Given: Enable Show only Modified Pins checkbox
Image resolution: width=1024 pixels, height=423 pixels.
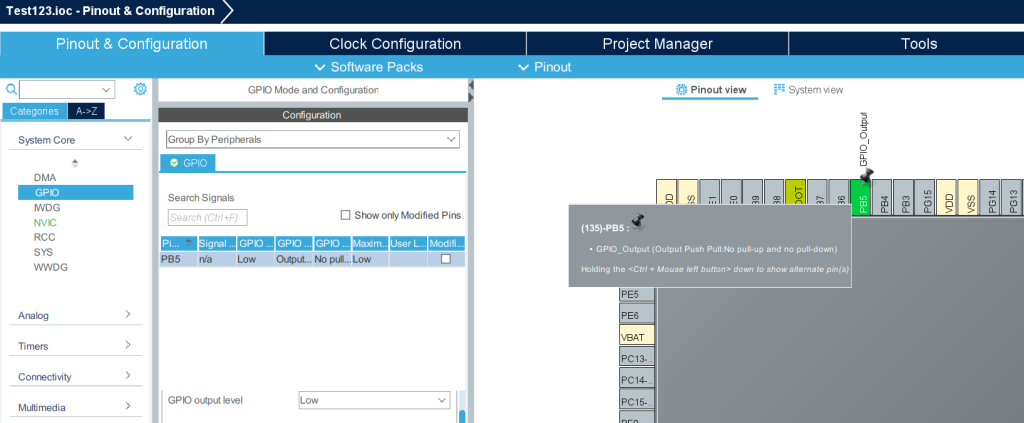Looking at the screenshot, I should pos(346,215).
